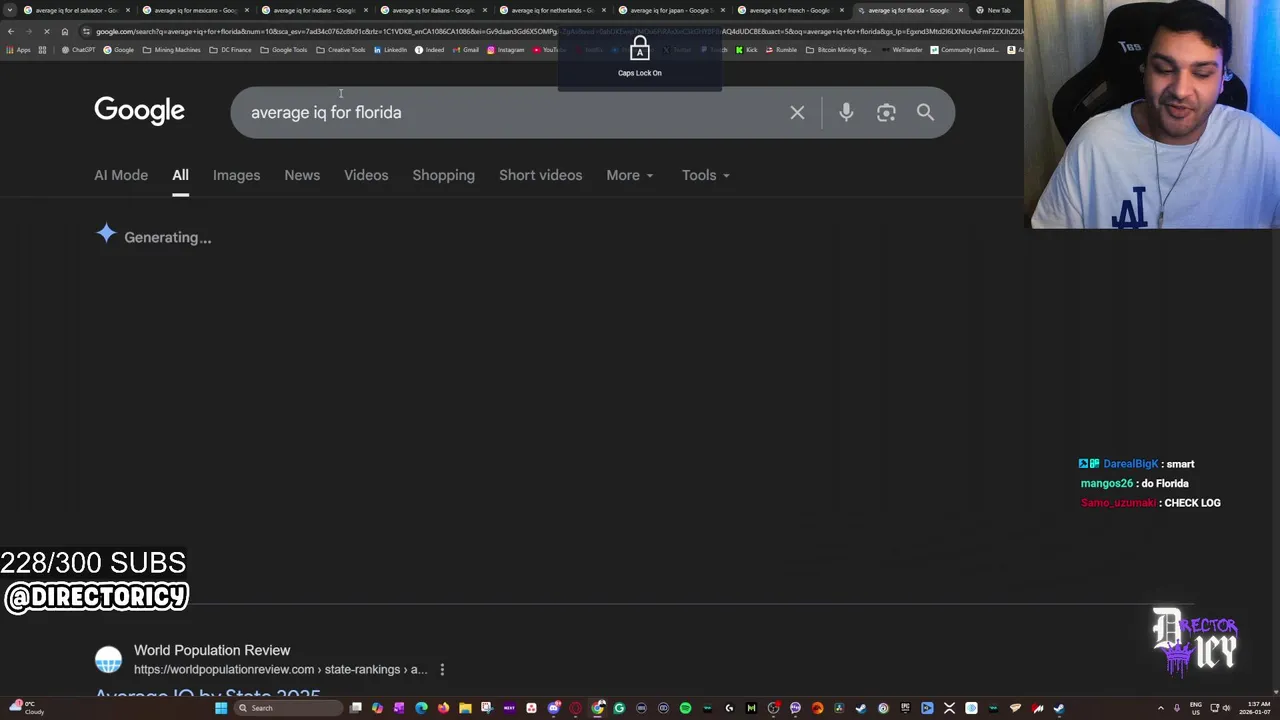Open the weather widget showing Cloudy

[25, 708]
